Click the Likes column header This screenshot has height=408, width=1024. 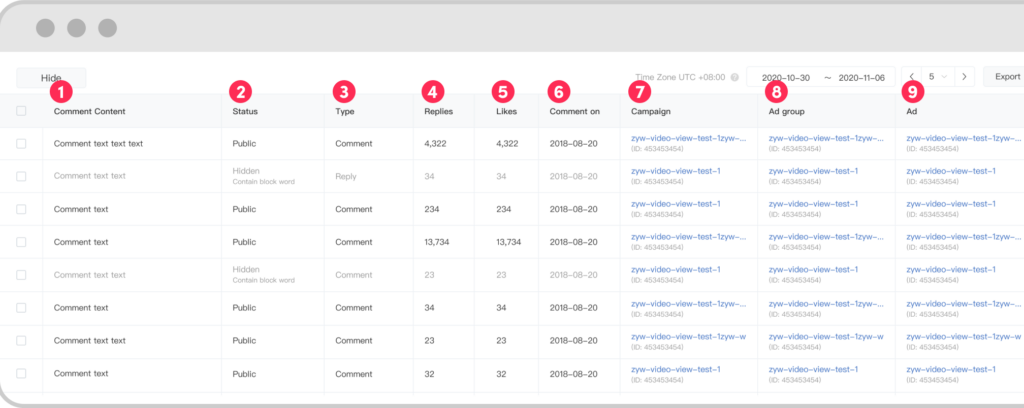[508, 111]
